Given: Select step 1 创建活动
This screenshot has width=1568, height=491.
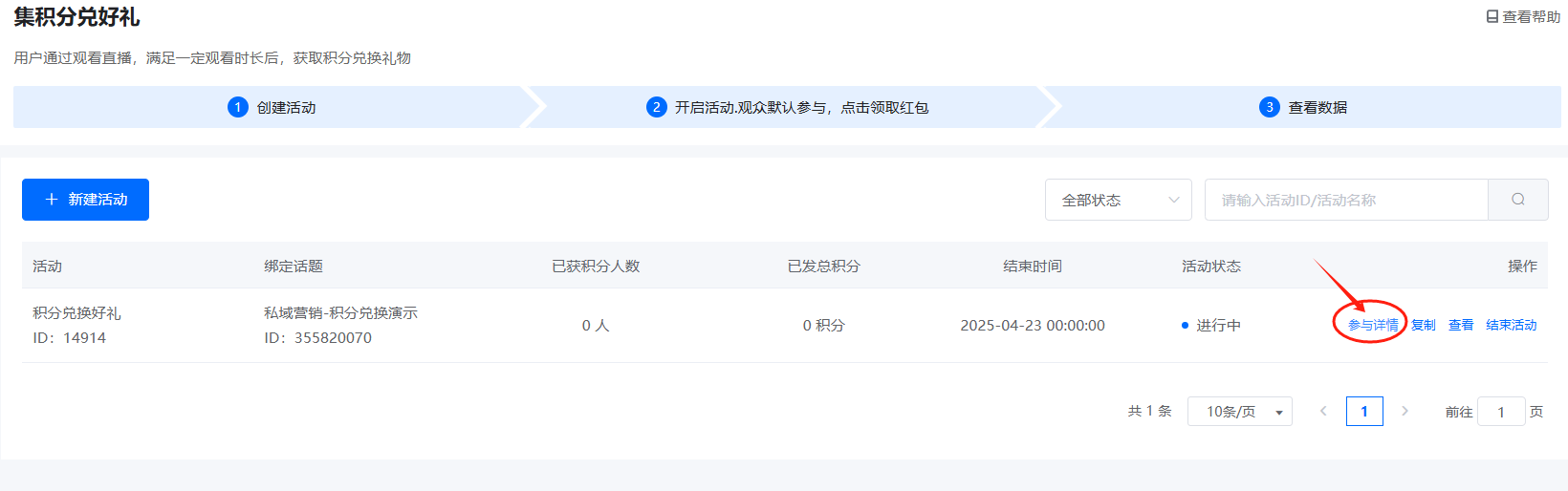Looking at the screenshot, I should (x=272, y=107).
